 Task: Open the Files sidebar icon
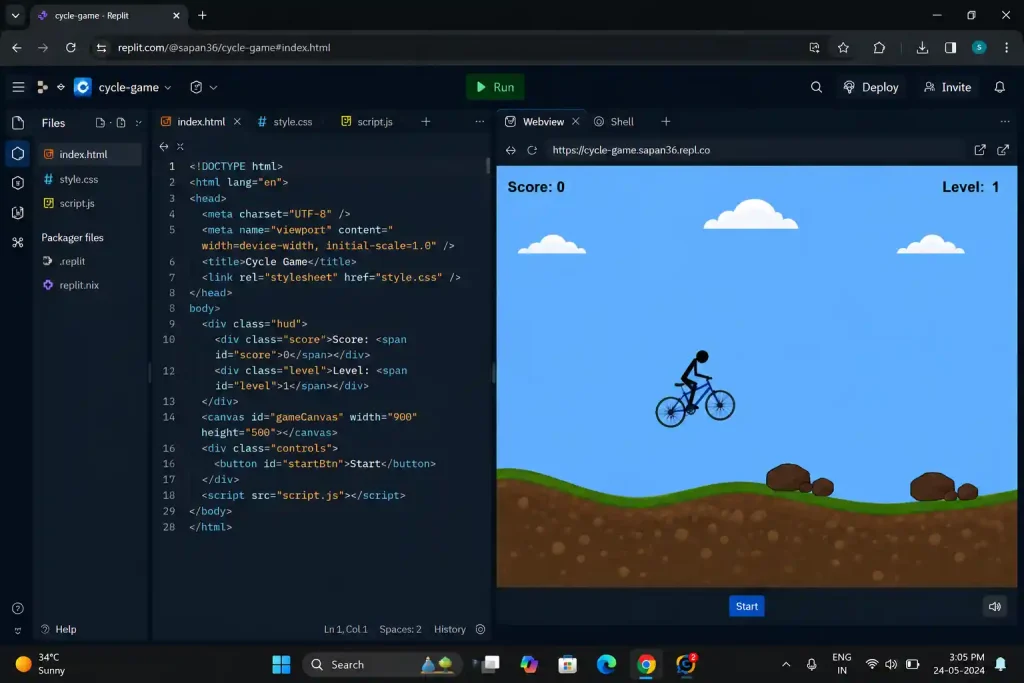(x=18, y=123)
